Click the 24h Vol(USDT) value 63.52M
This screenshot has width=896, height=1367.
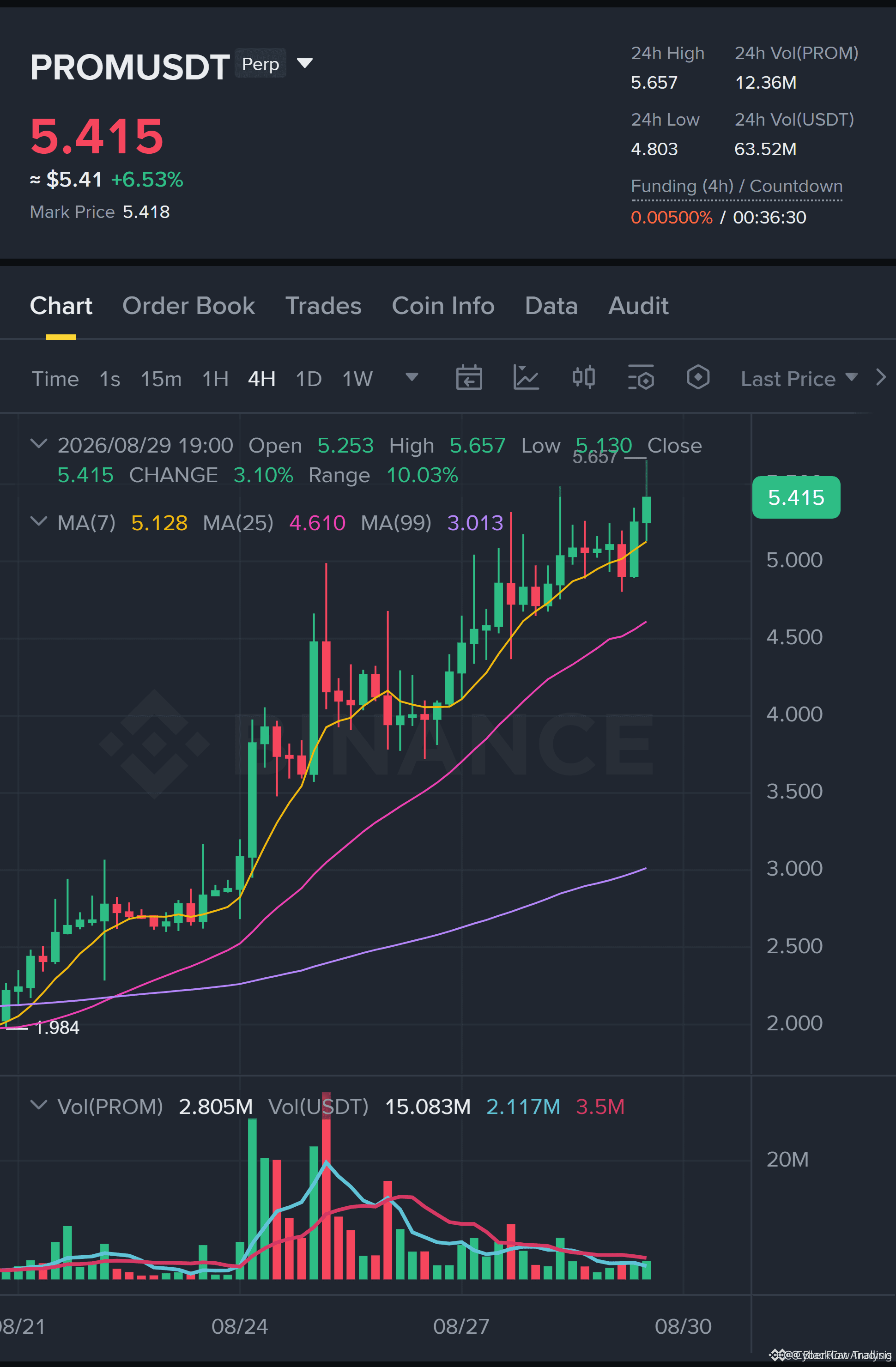(x=766, y=149)
